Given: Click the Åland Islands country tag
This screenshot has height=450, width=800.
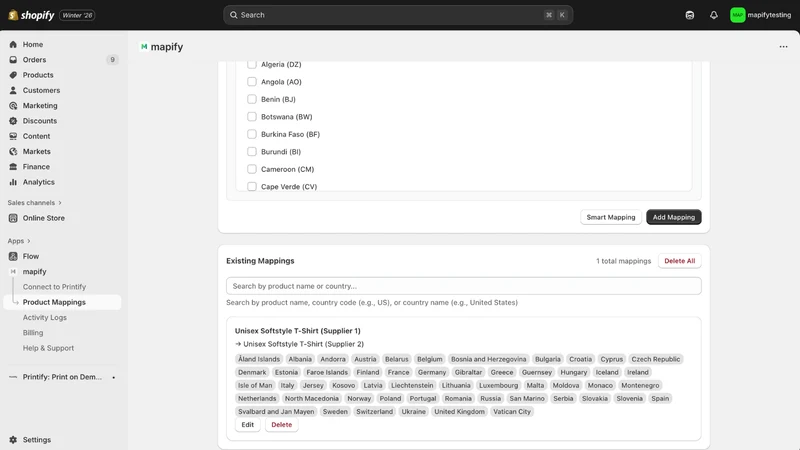Looking at the screenshot, I should pyautogui.click(x=259, y=359).
